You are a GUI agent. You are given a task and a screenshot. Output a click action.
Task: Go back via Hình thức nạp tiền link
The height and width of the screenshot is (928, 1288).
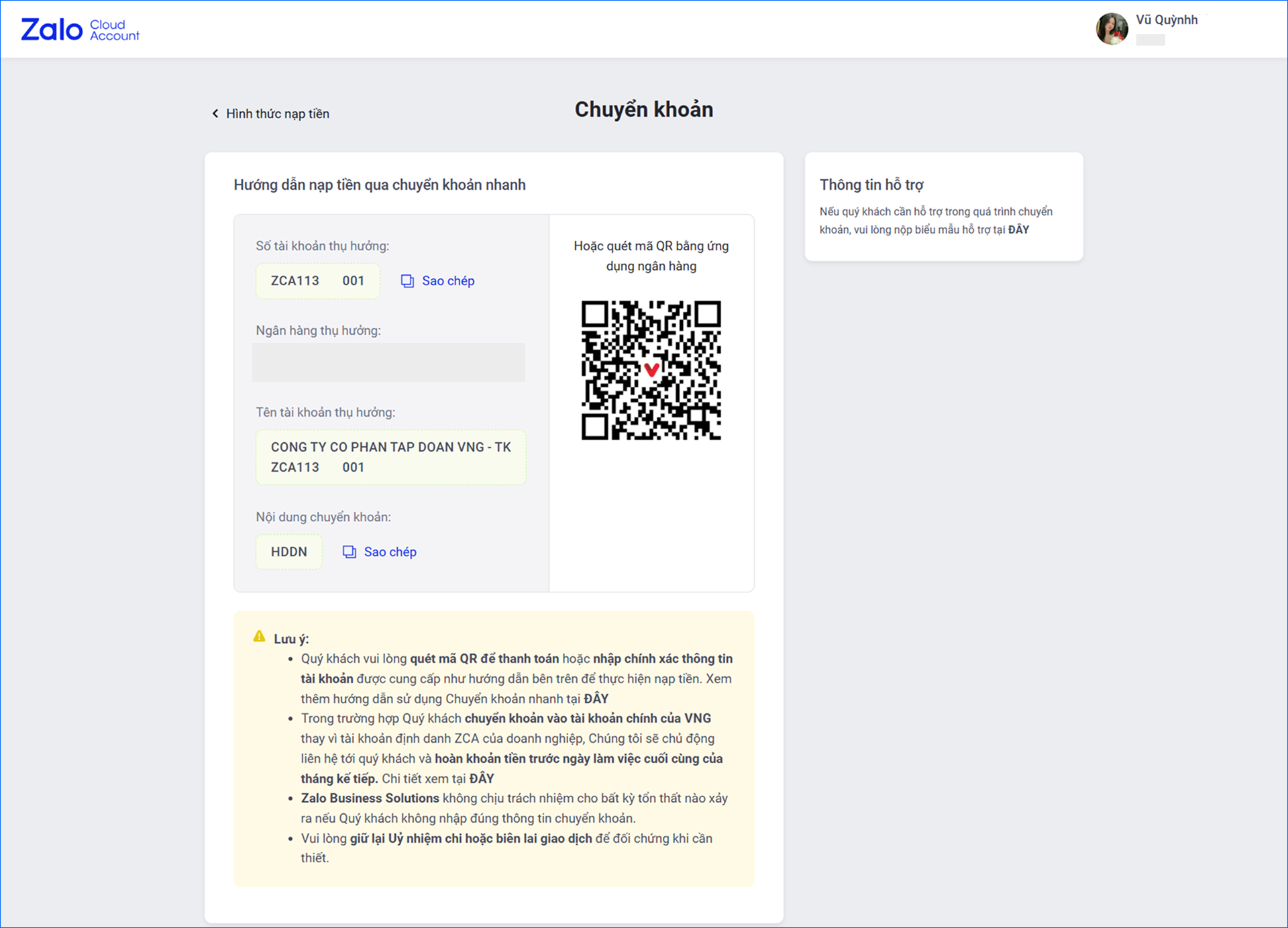(277, 113)
